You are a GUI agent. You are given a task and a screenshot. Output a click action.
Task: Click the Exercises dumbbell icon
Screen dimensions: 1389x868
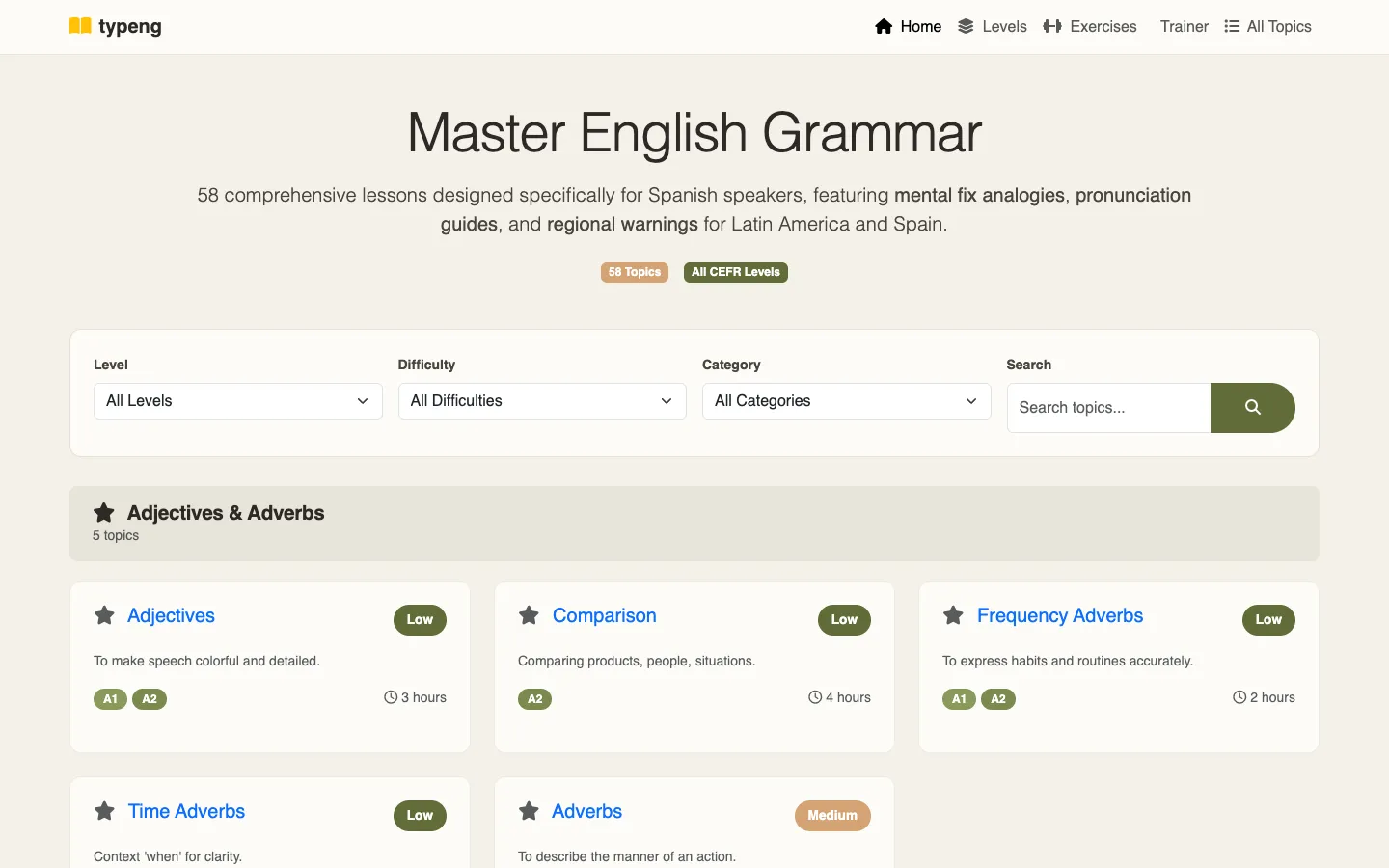click(1052, 26)
